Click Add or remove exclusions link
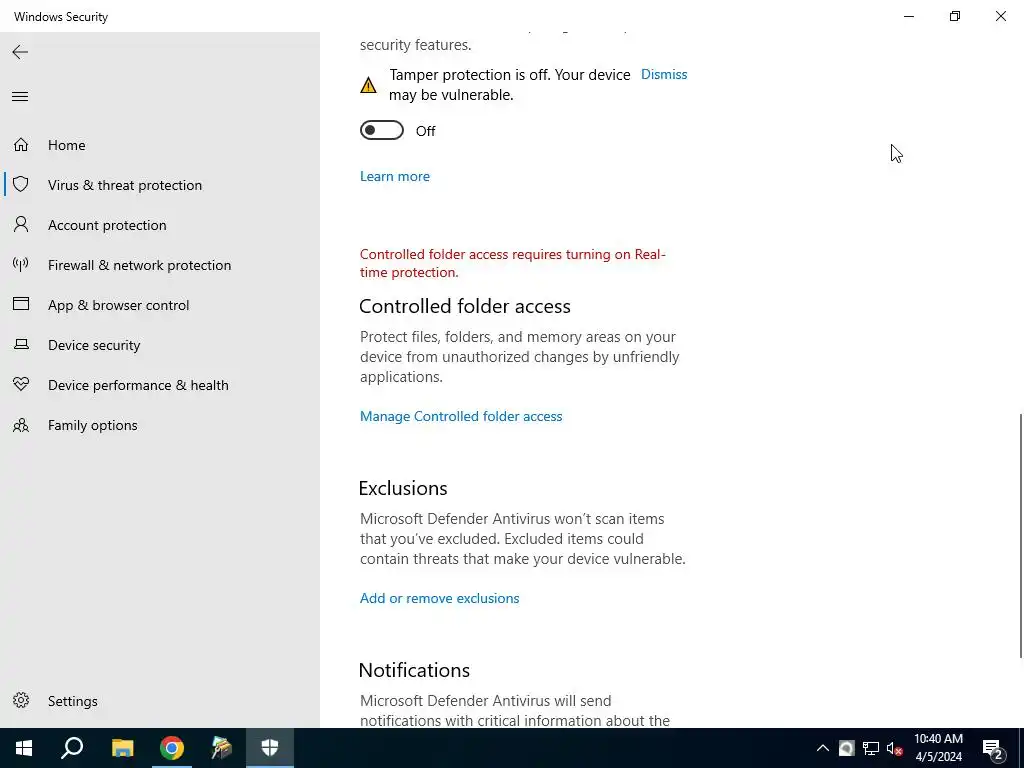Image resolution: width=1024 pixels, height=768 pixels. pos(440,598)
